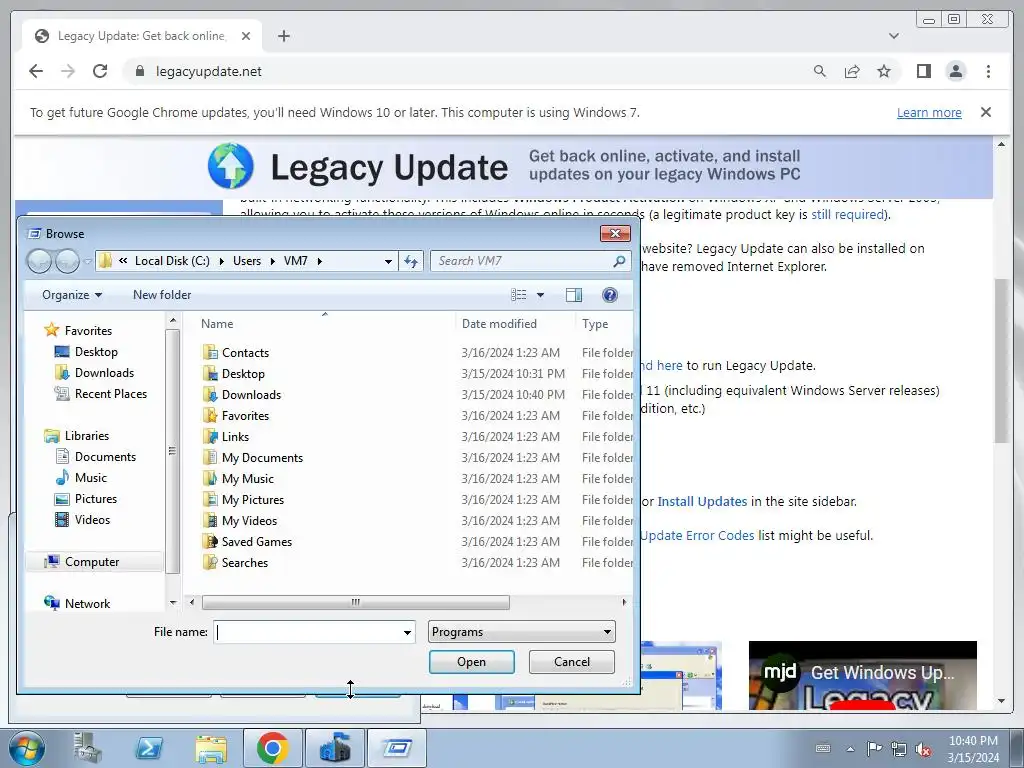Select the Contacts folder
Image resolution: width=1024 pixels, height=768 pixels.
[x=245, y=353]
